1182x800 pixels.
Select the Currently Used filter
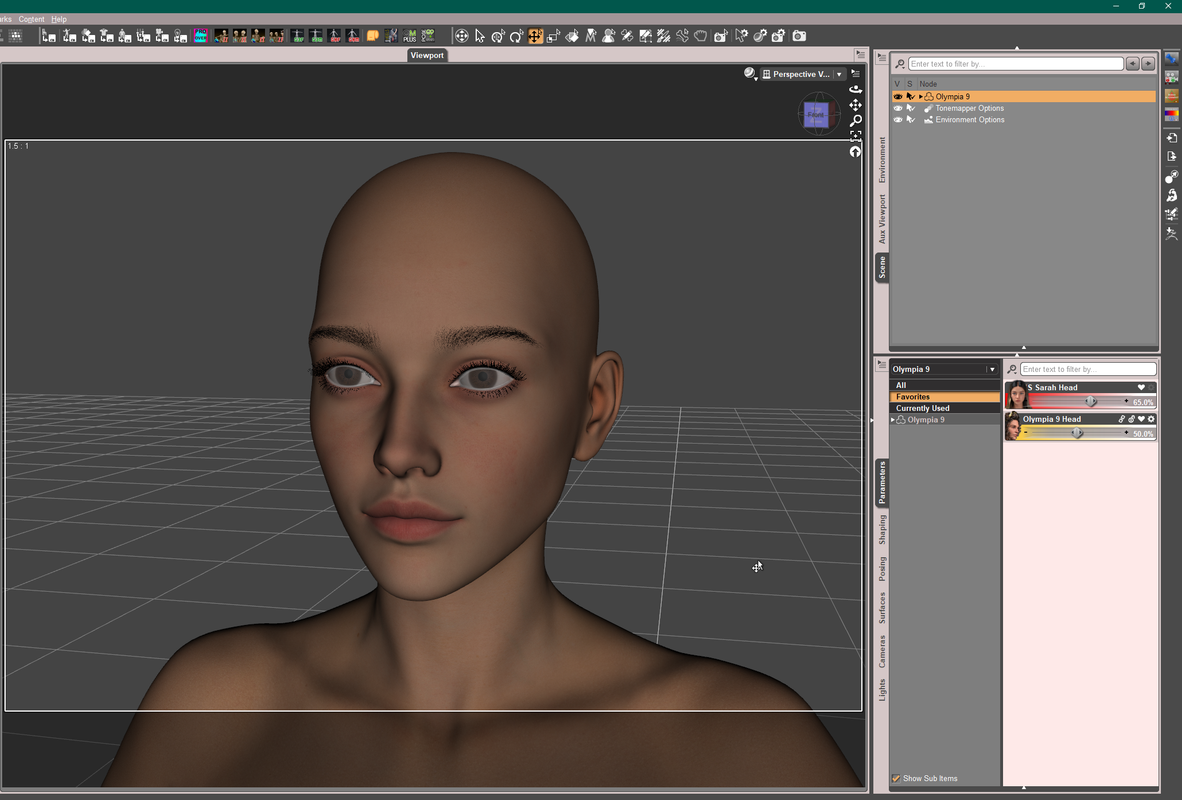pos(922,408)
